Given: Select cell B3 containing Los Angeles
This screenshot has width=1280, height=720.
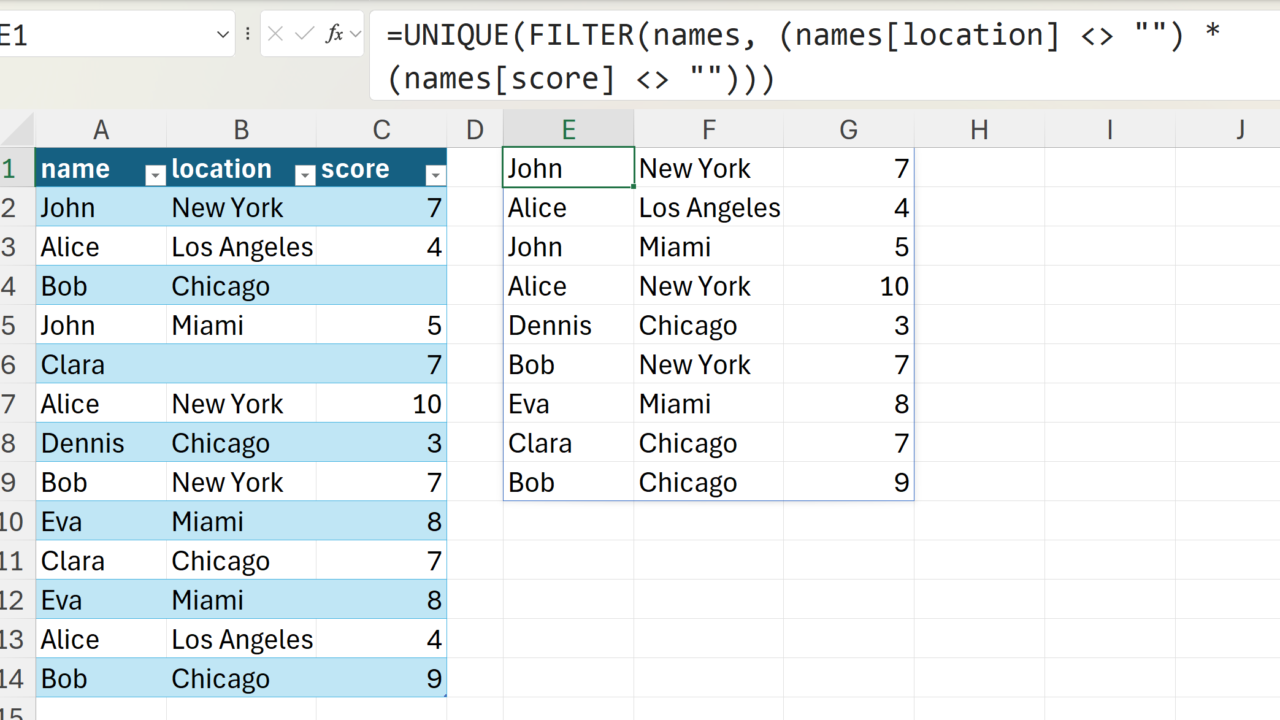Looking at the screenshot, I should tap(241, 246).
